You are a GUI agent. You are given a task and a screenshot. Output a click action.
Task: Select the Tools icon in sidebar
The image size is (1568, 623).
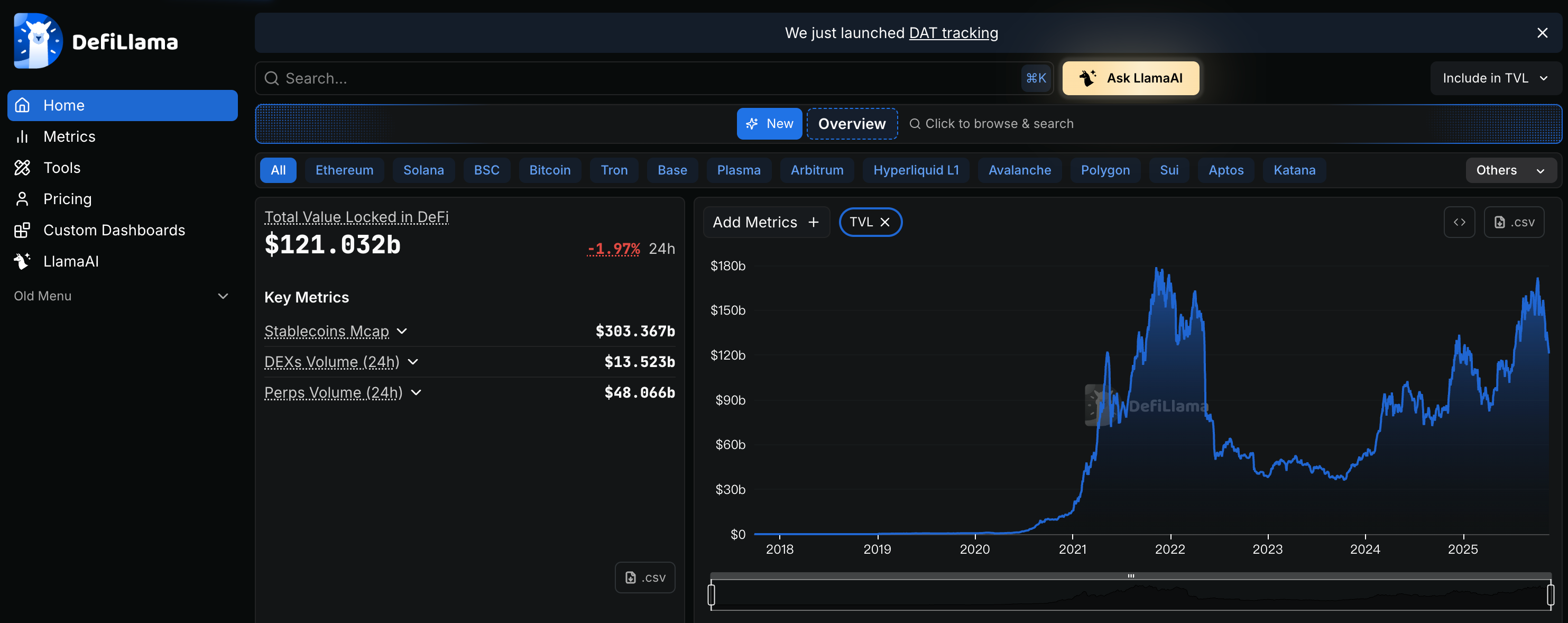[x=23, y=168]
